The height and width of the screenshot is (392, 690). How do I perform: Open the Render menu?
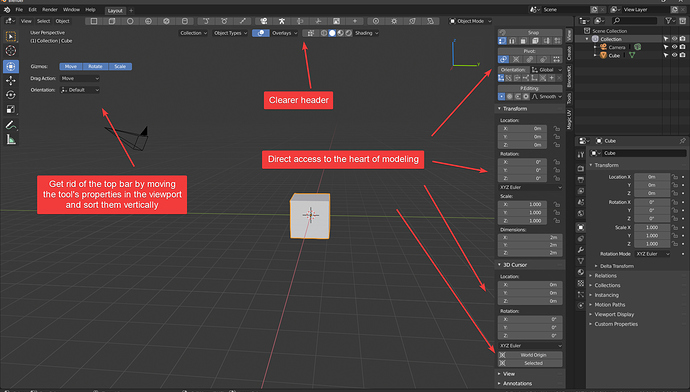50,10
